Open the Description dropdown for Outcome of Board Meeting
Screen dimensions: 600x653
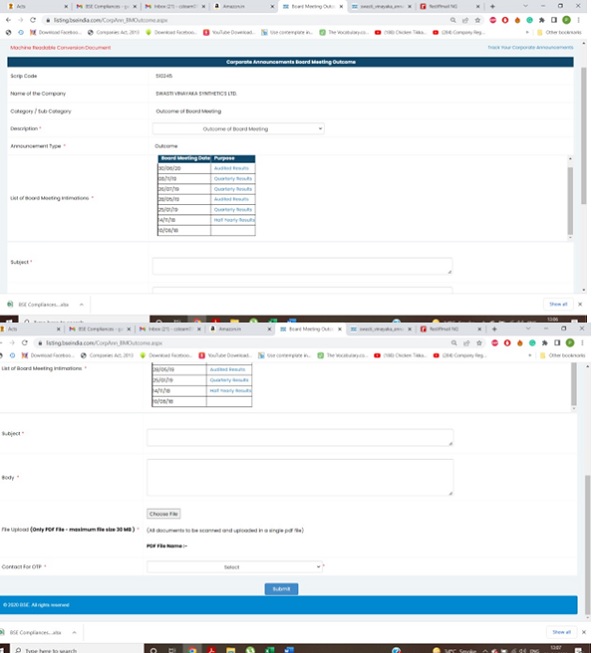tap(238, 129)
